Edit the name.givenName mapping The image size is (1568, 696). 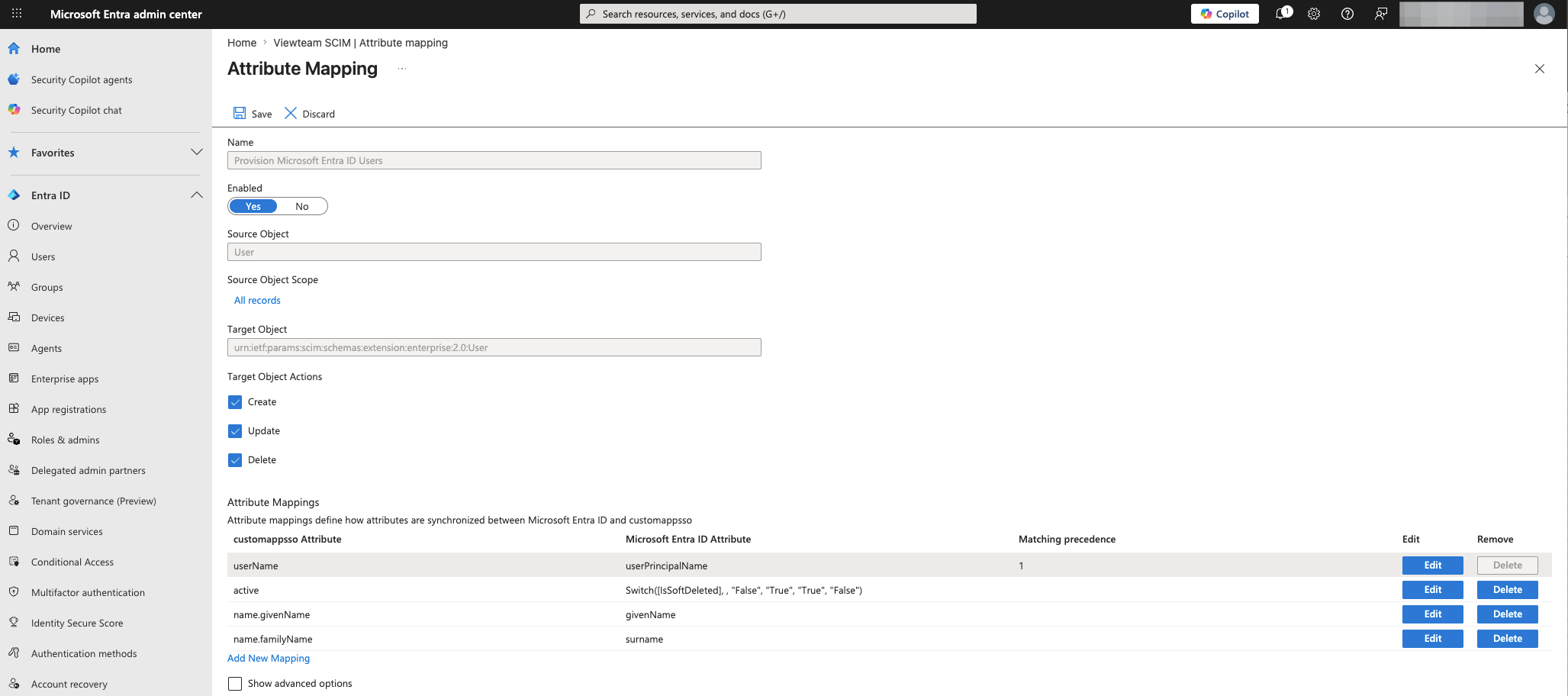tap(1432, 614)
